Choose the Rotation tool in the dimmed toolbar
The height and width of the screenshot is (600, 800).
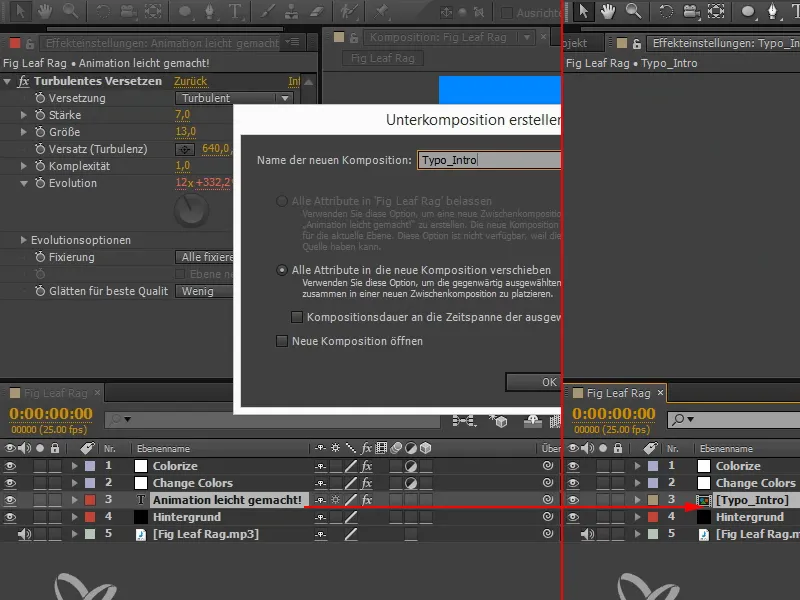click(x=103, y=11)
